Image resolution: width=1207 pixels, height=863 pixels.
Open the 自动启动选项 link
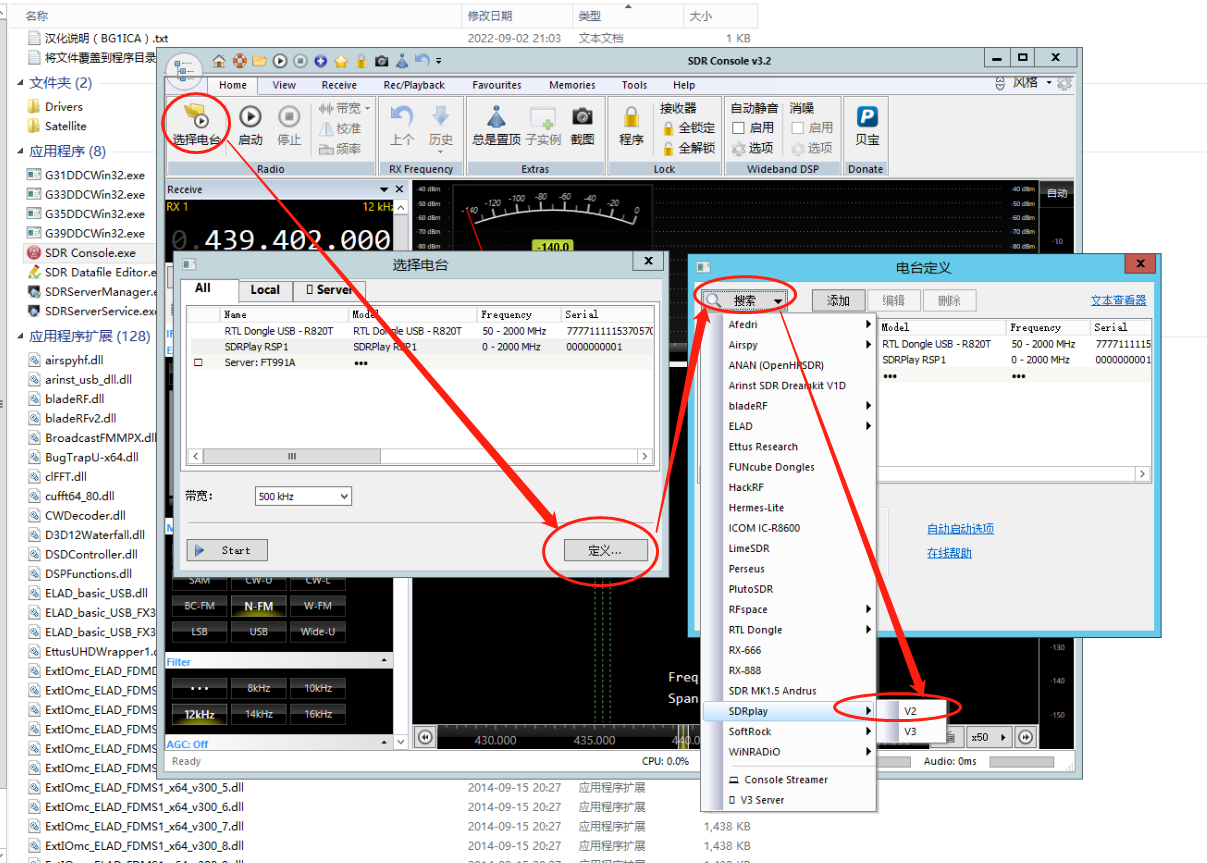tap(960, 529)
